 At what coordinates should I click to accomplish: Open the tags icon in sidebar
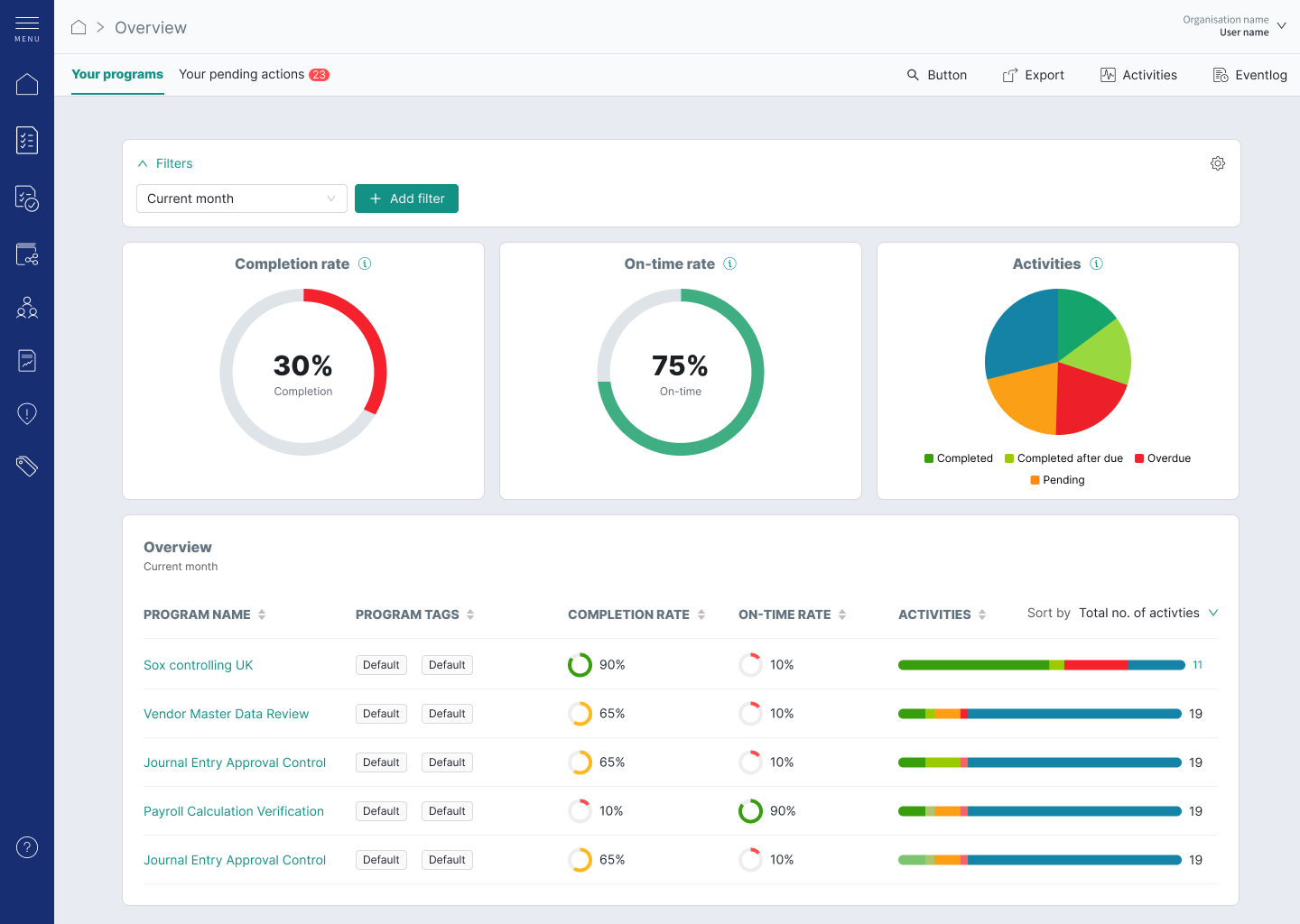point(27,466)
